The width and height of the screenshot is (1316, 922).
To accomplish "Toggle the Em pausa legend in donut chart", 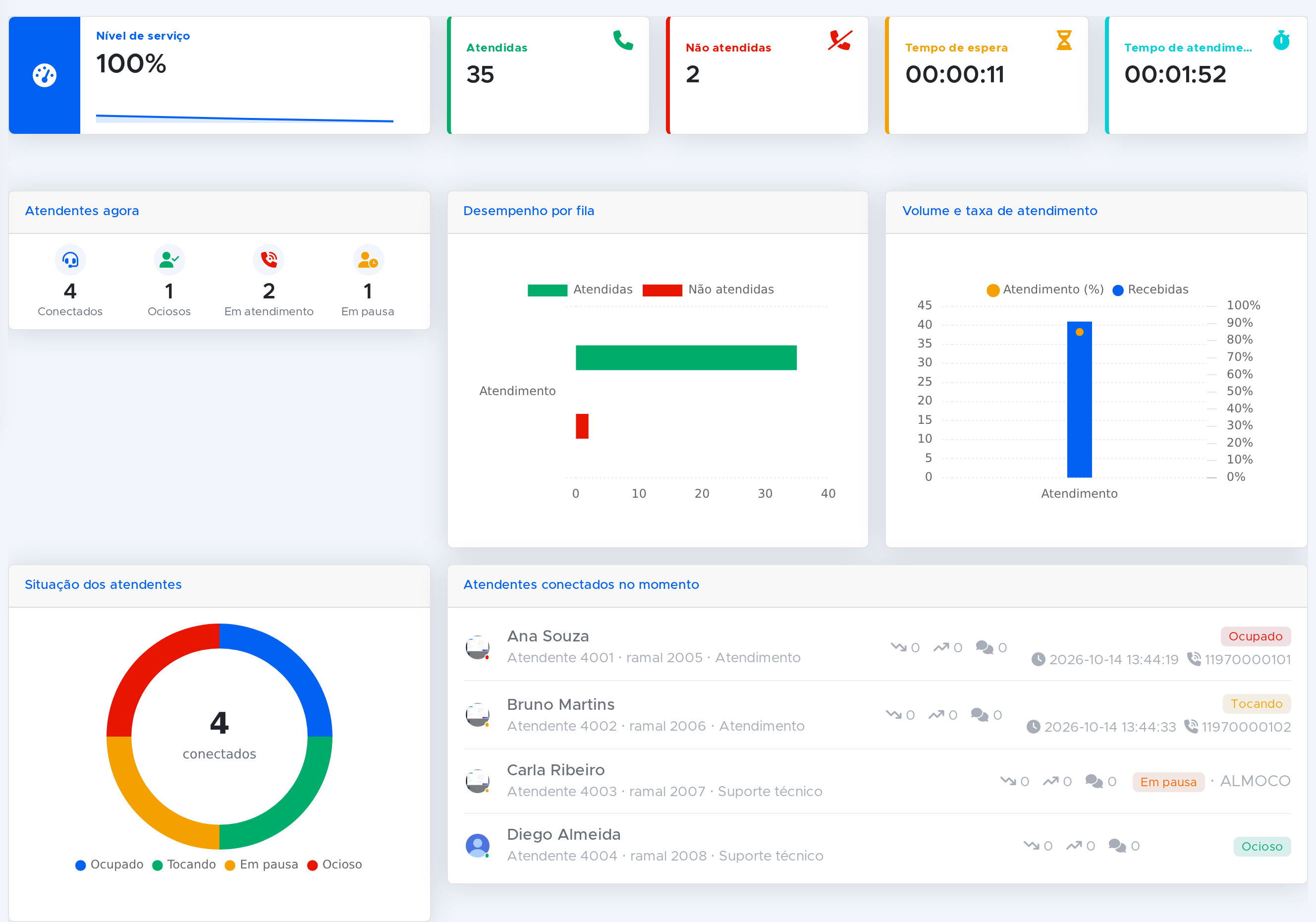I will coord(261,864).
